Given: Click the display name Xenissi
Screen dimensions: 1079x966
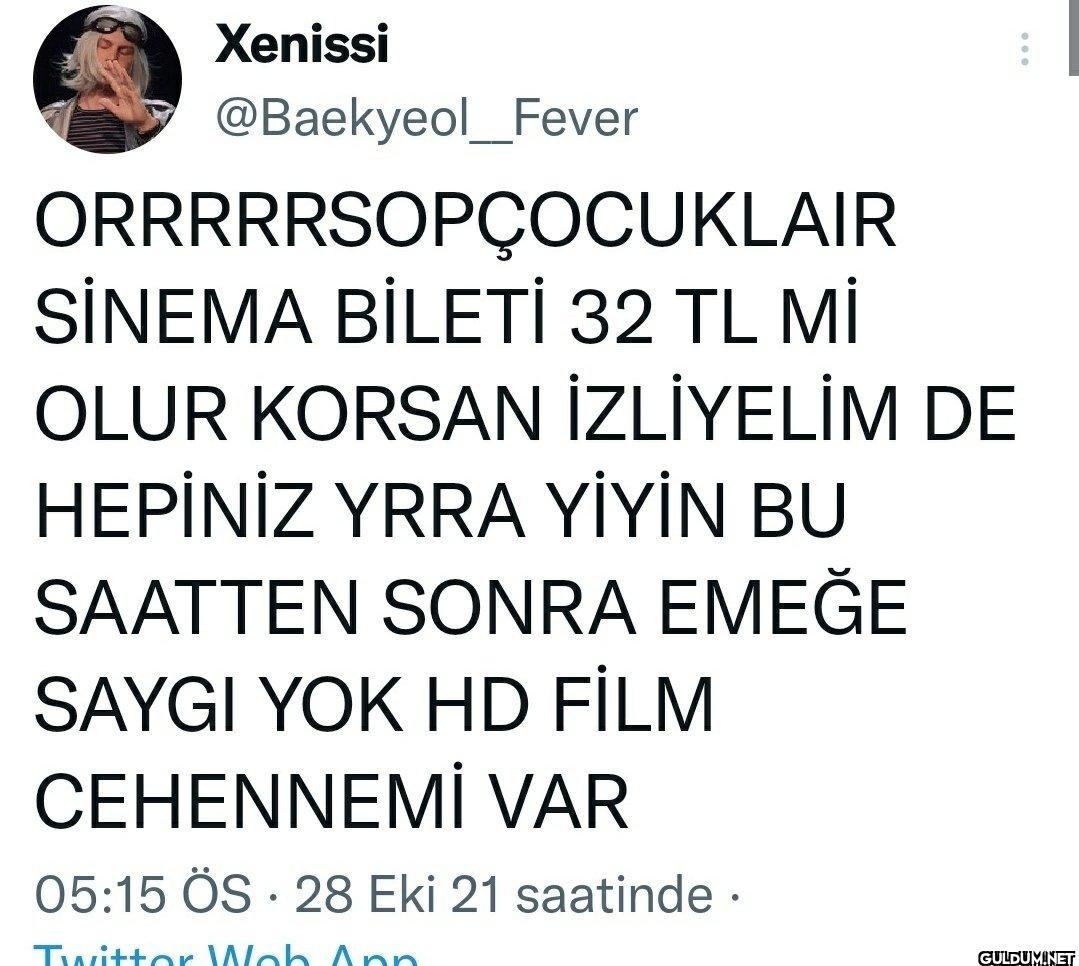Looking at the screenshot, I should [302, 44].
